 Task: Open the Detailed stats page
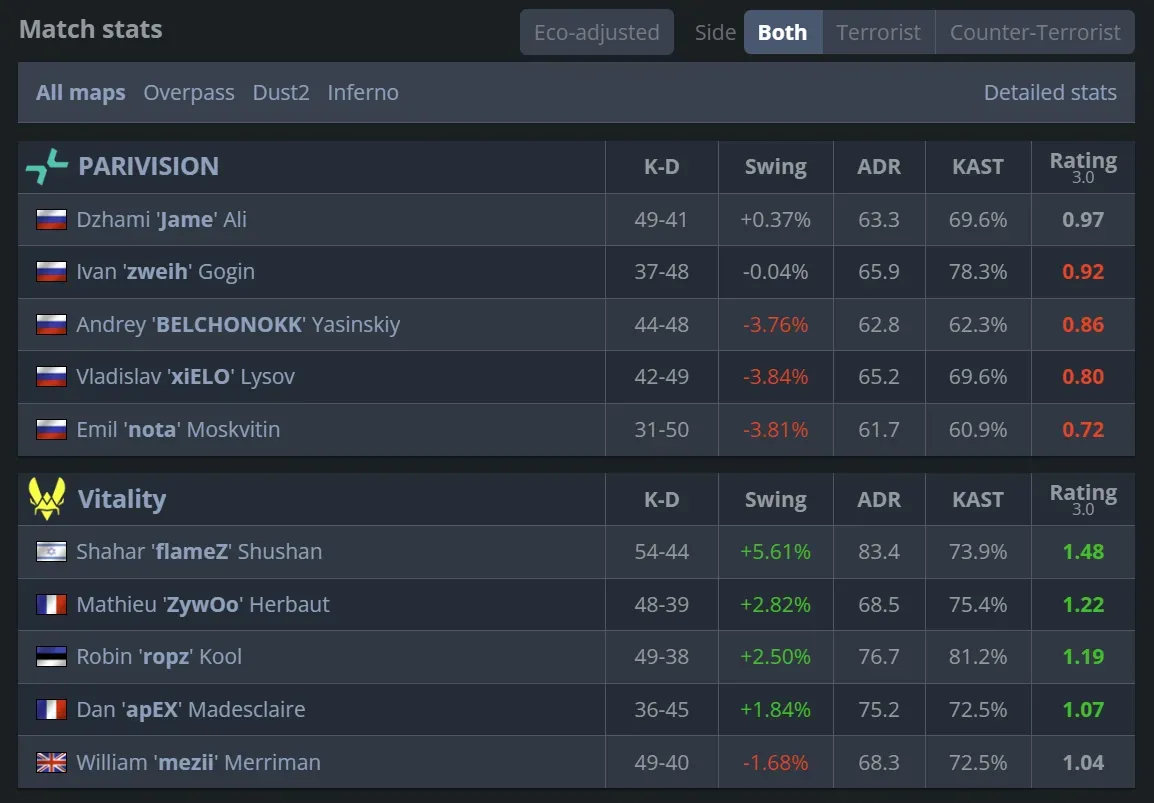pos(1050,92)
